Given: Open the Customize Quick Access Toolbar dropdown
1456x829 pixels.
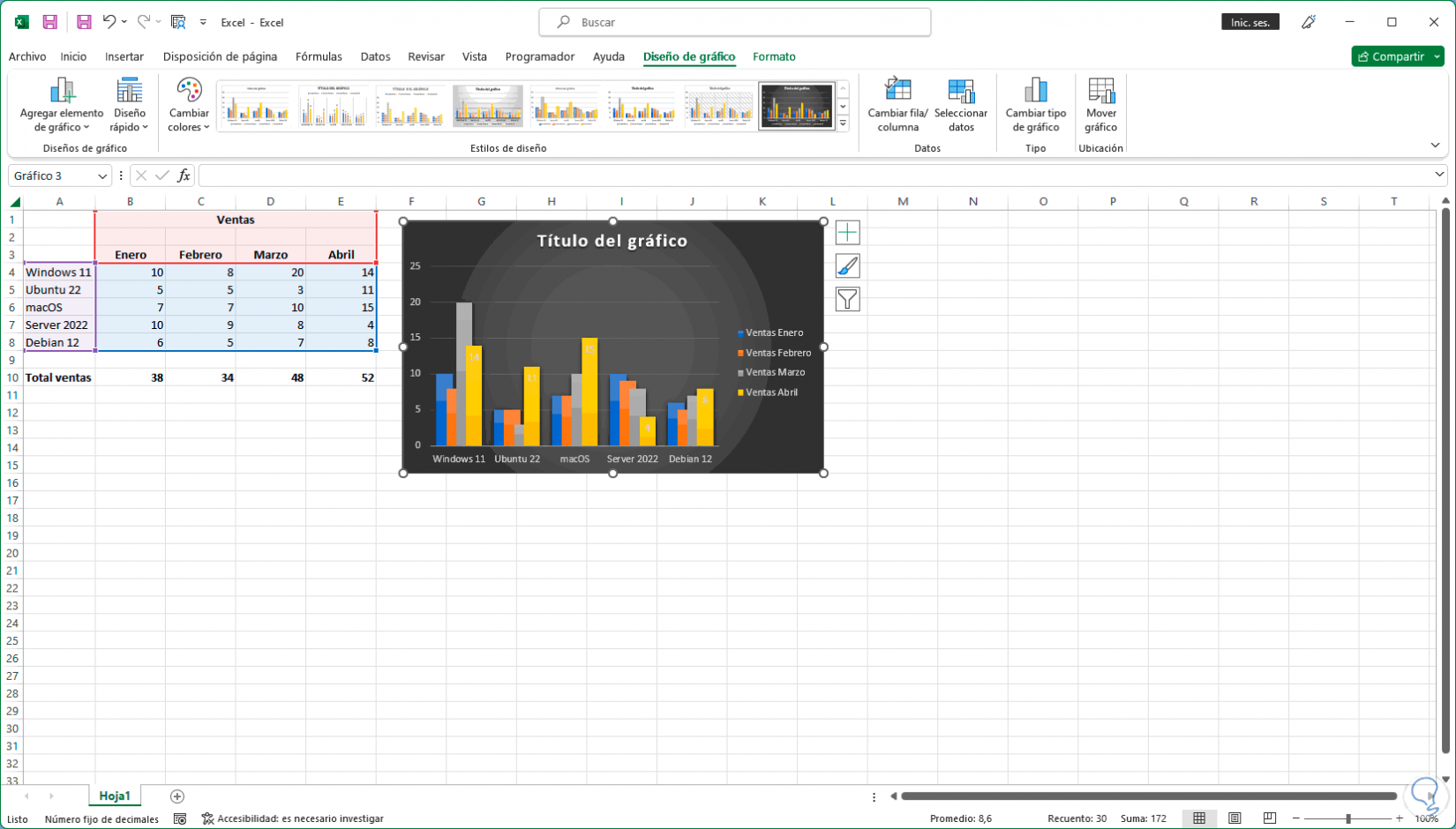Looking at the screenshot, I should (x=203, y=22).
